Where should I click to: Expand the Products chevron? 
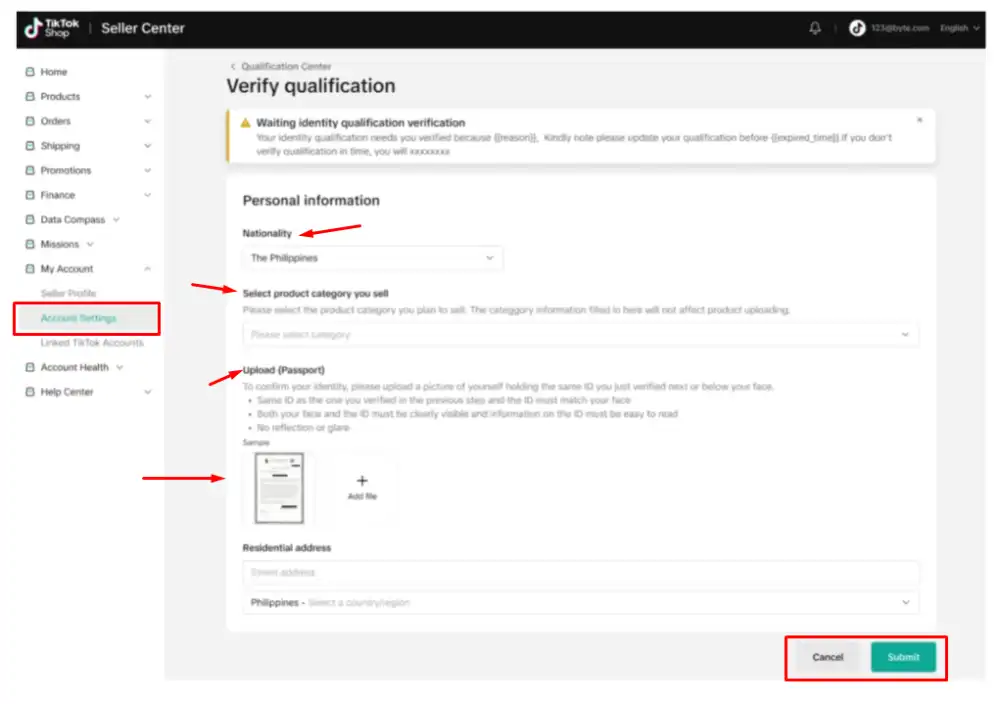tap(148, 97)
